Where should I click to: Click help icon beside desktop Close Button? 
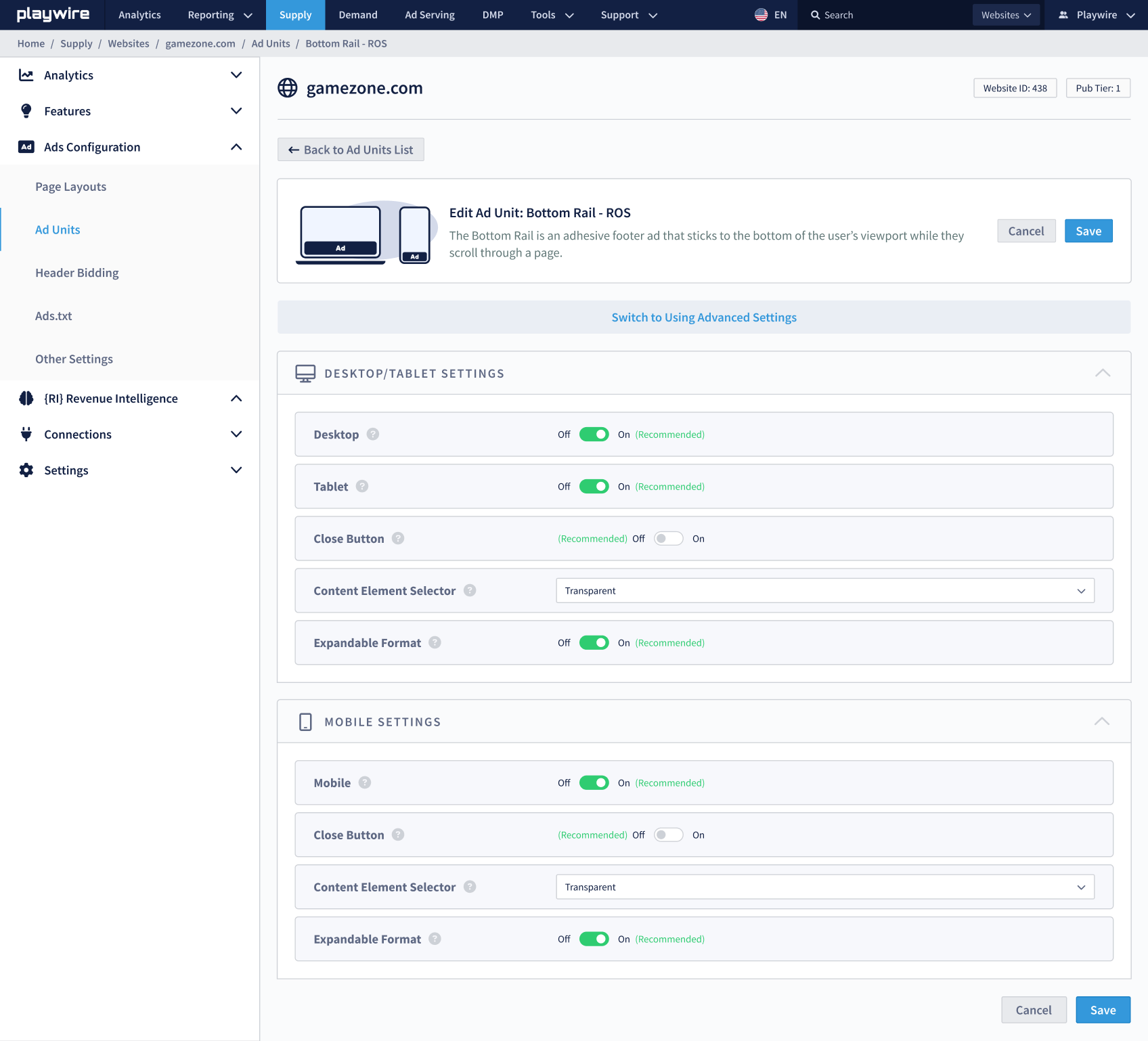[398, 539]
